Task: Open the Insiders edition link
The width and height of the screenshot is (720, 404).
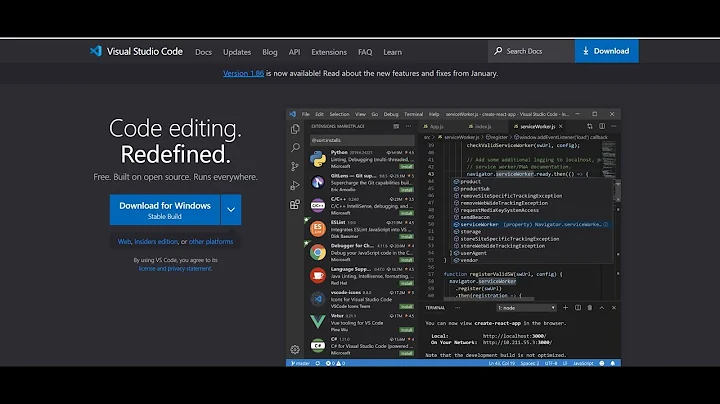Action: (156, 241)
